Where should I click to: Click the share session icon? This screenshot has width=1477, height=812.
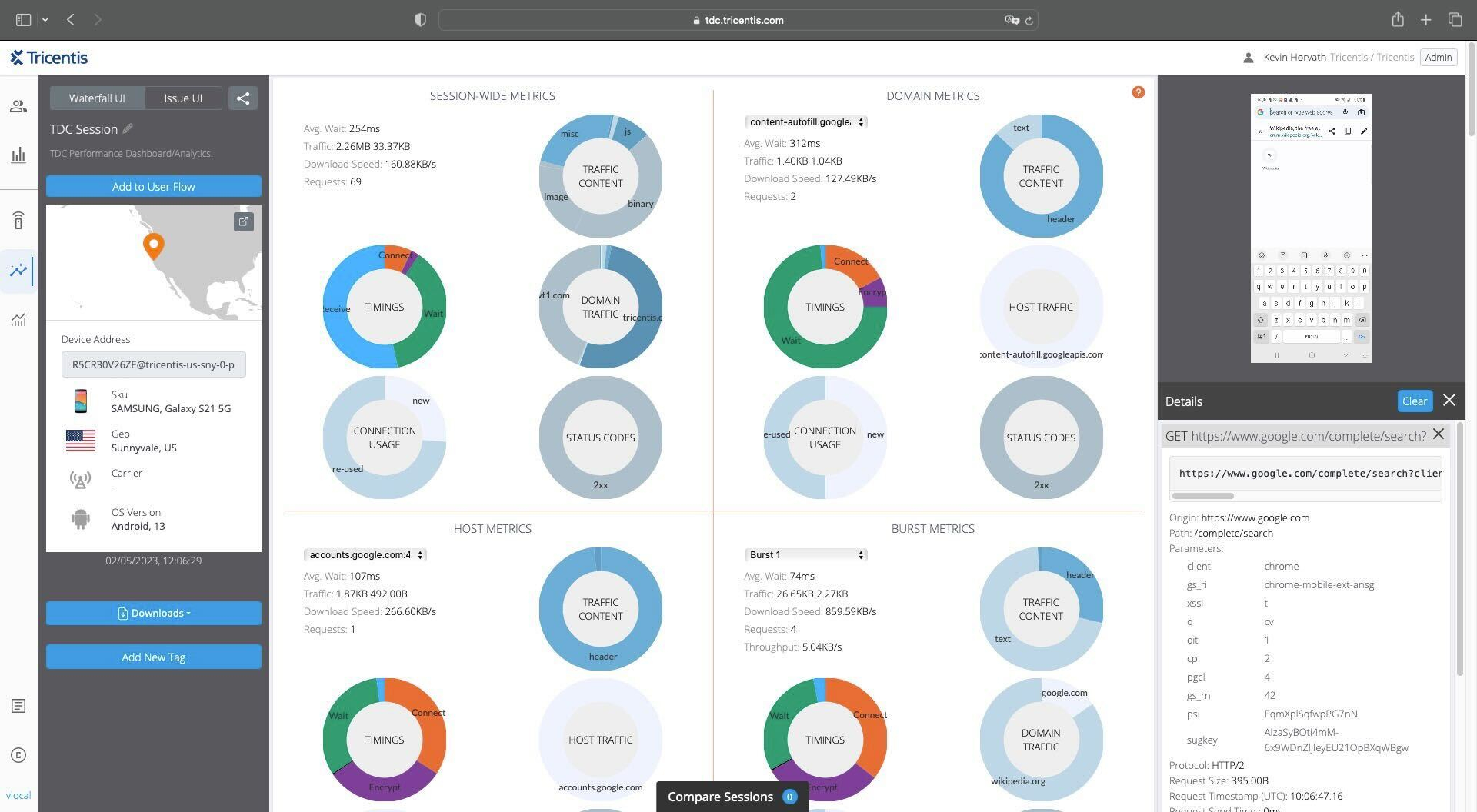(243, 98)
